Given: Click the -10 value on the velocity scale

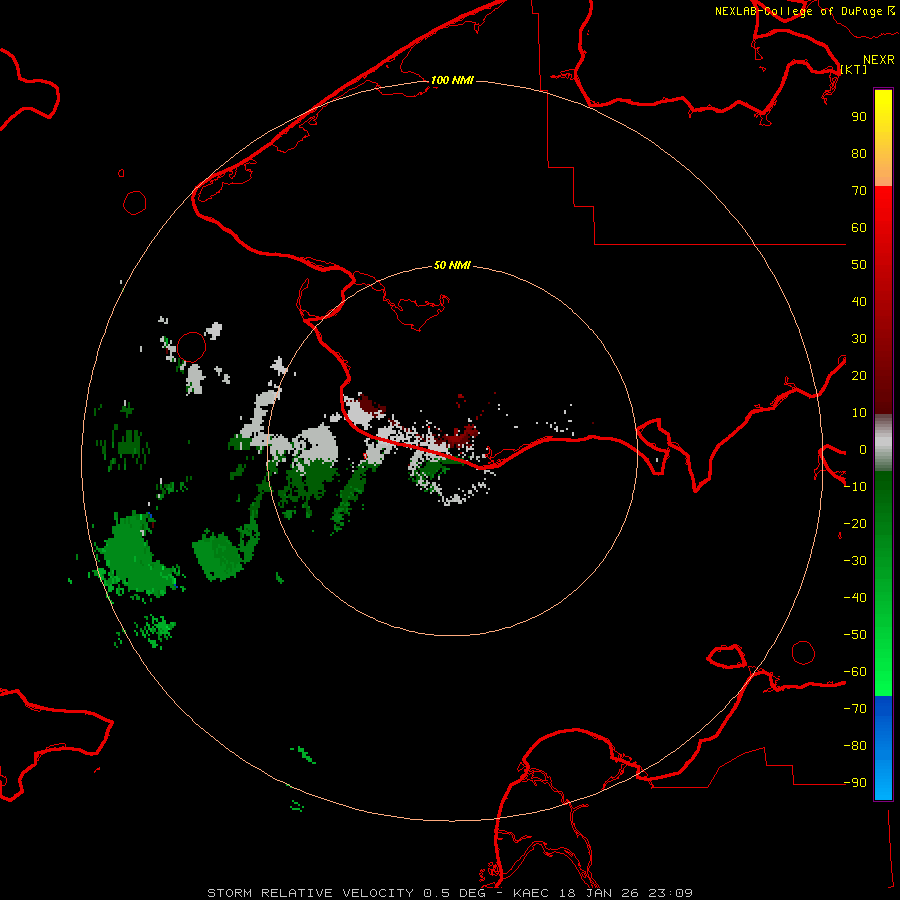Looking at the screenshot, I should pos(855,487).
